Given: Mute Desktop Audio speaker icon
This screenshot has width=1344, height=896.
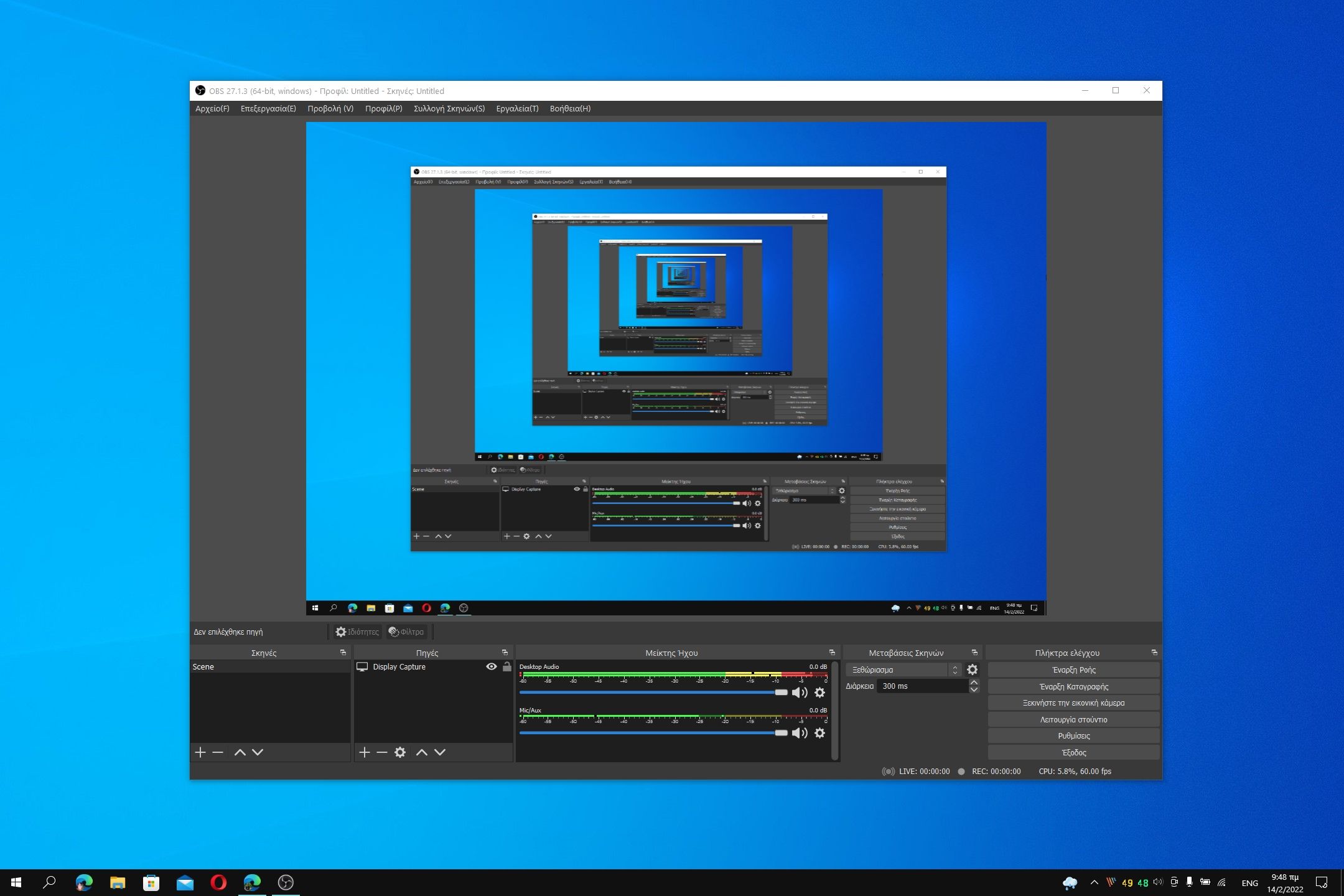Looking at the screenshot, I should pos(800,693).
